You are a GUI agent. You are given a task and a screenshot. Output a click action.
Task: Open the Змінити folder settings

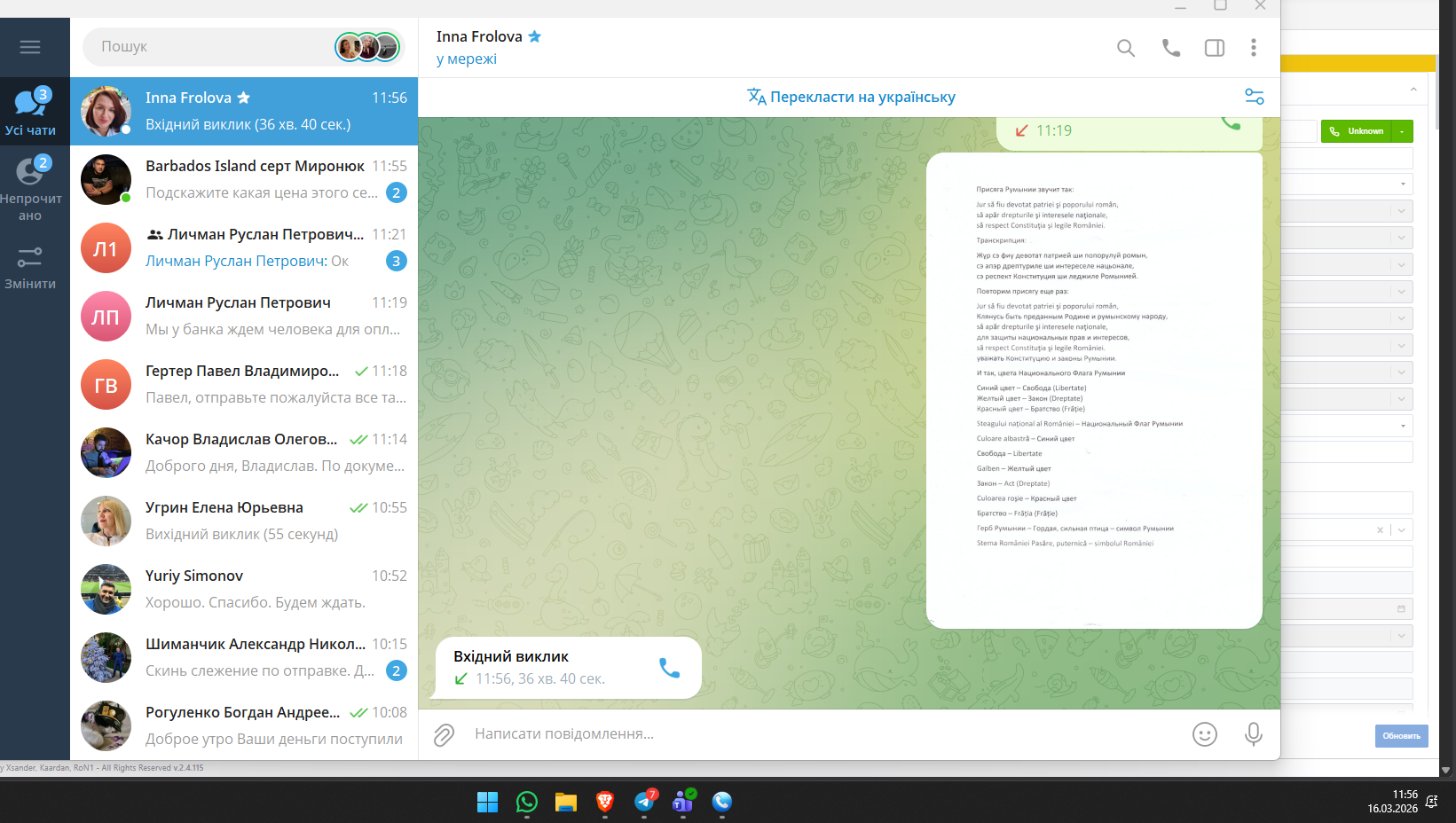pos(30,268)
